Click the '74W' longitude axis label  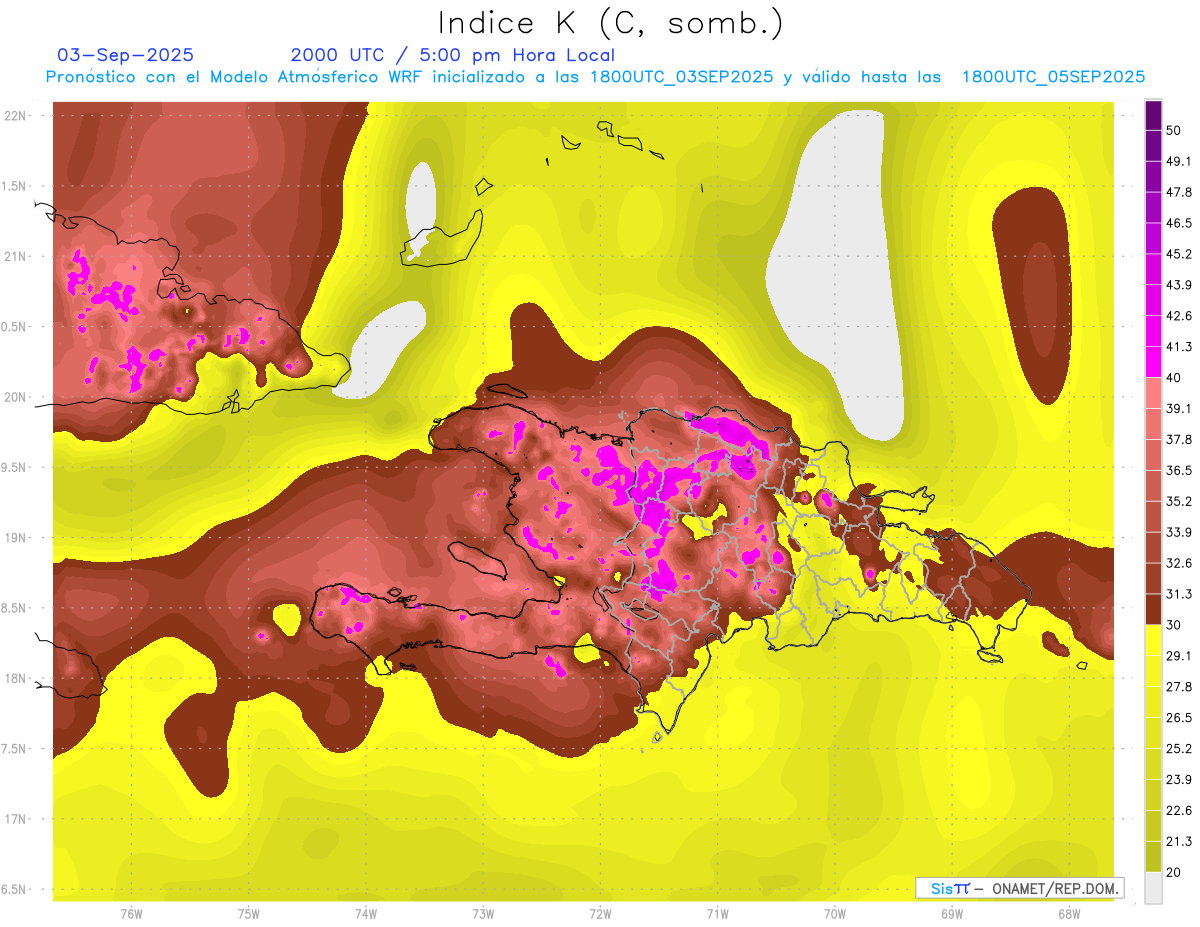click(366, 914)
